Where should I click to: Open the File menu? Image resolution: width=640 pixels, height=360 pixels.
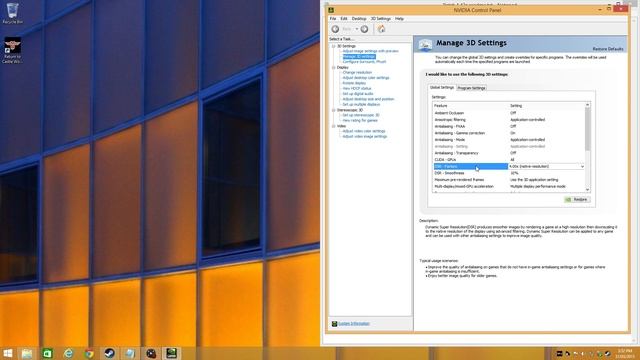pyautogui.click(x=333, y=19)
